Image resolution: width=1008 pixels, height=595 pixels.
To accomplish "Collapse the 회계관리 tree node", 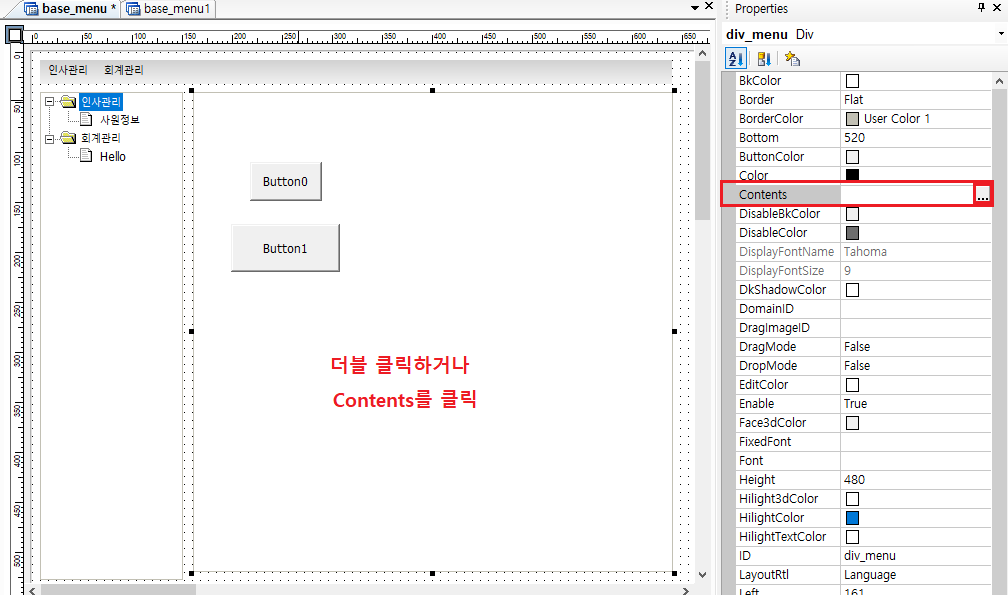I will pyautogui.click(x=50, y=138).
